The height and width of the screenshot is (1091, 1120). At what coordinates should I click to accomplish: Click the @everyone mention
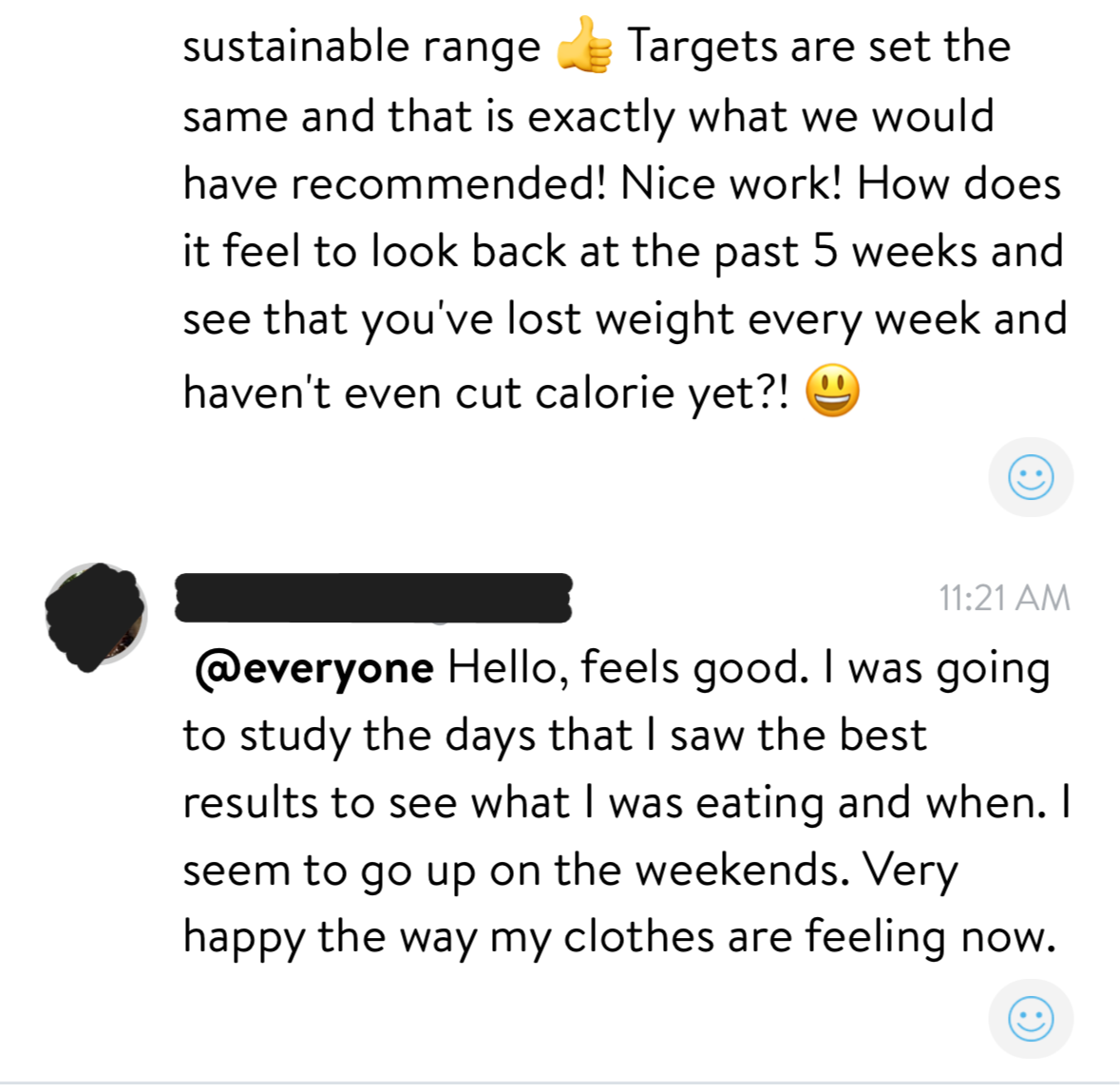(x=314, y=668)
